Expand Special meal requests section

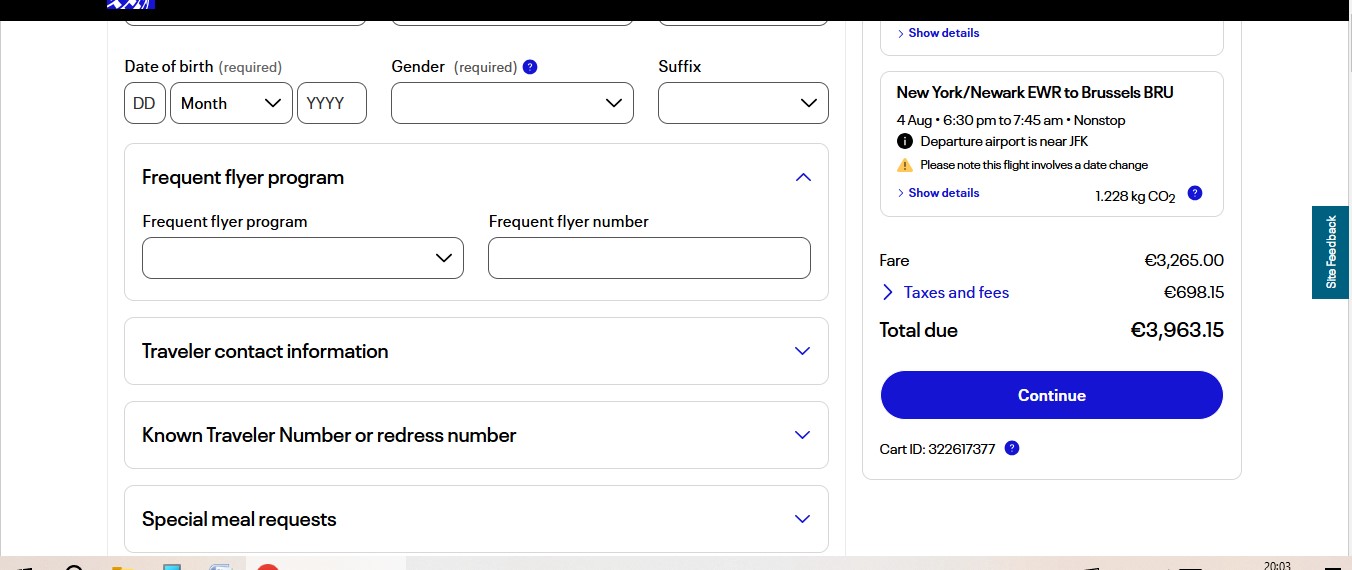802,519
